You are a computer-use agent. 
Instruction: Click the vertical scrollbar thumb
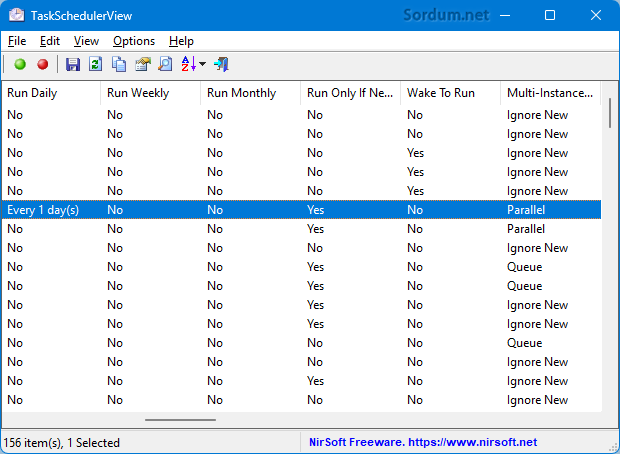[x=610, y=113]
